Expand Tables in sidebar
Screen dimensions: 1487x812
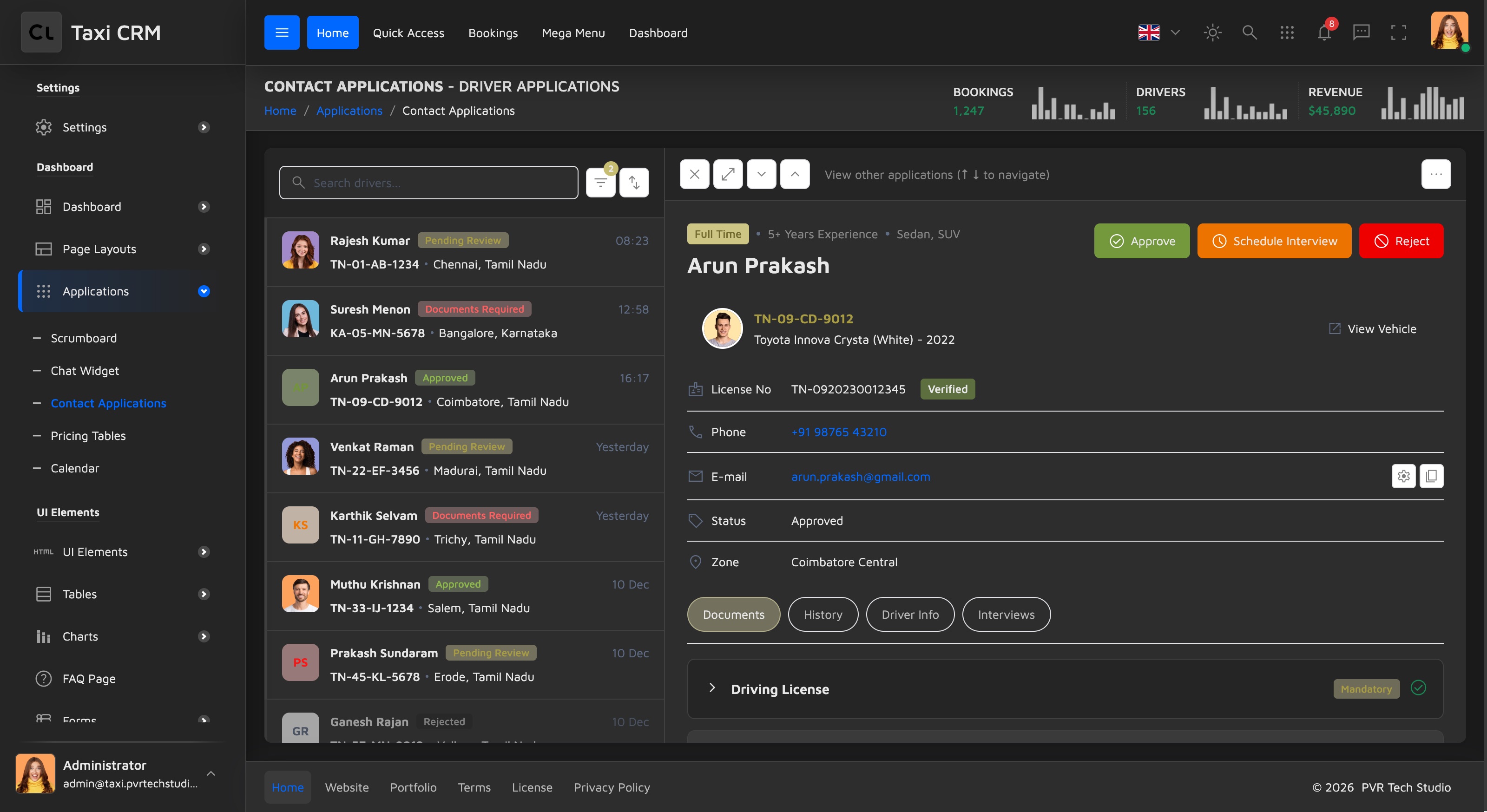coord(122,594)
